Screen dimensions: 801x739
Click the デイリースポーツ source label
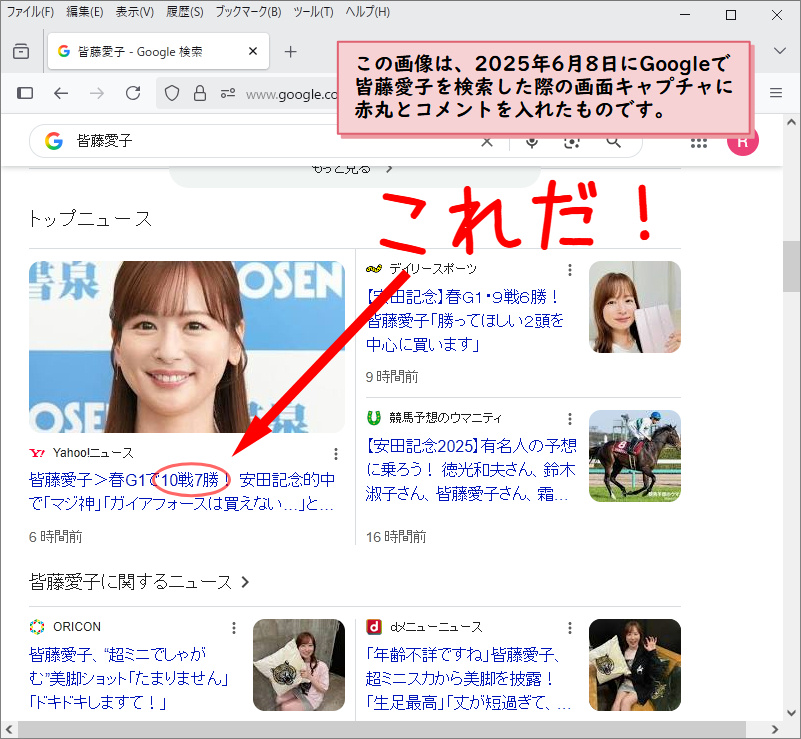(x=433, y=269)
